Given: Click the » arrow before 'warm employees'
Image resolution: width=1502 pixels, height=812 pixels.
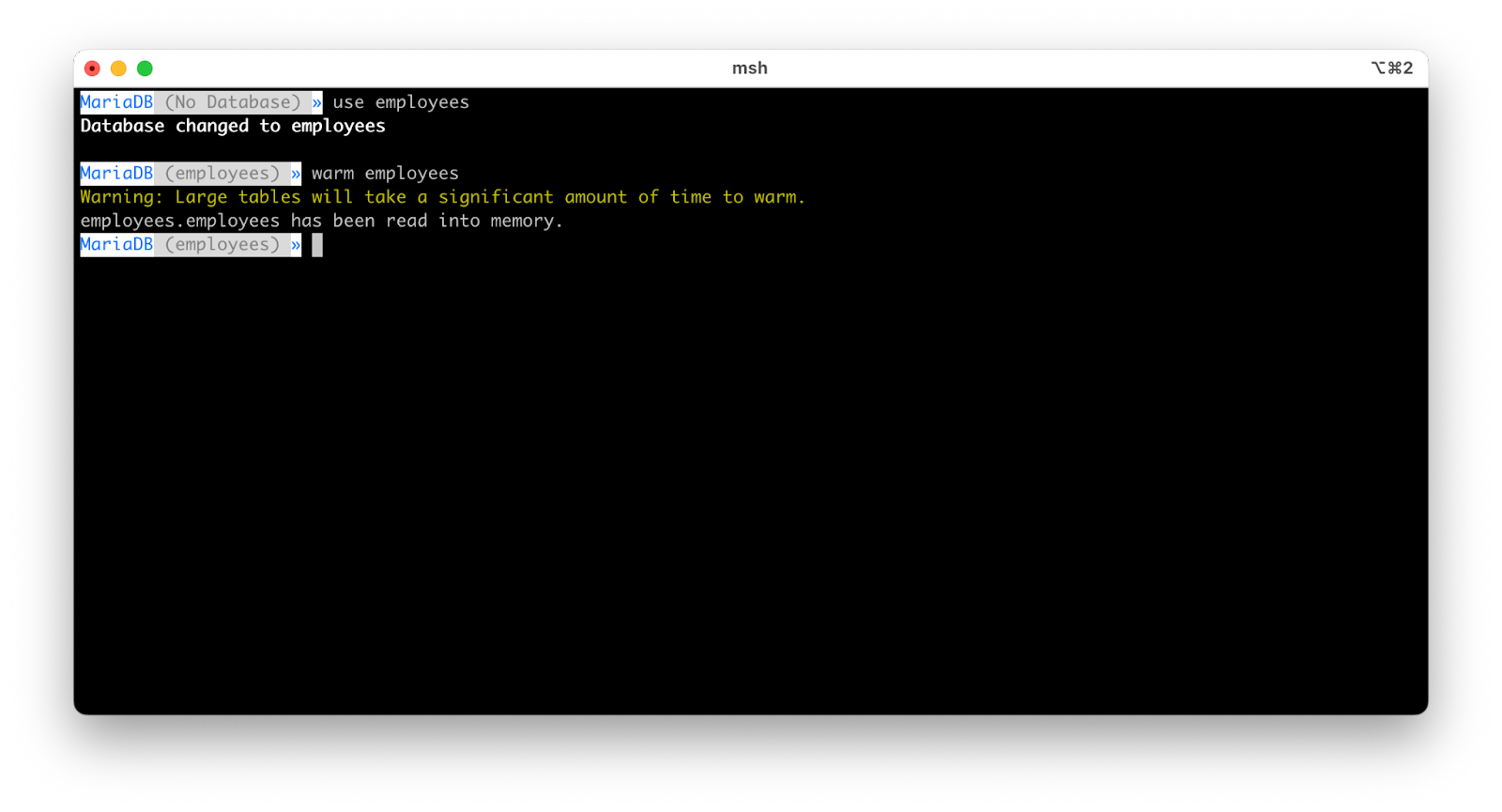Looking at the screenshot, I should tap(296, 174).
